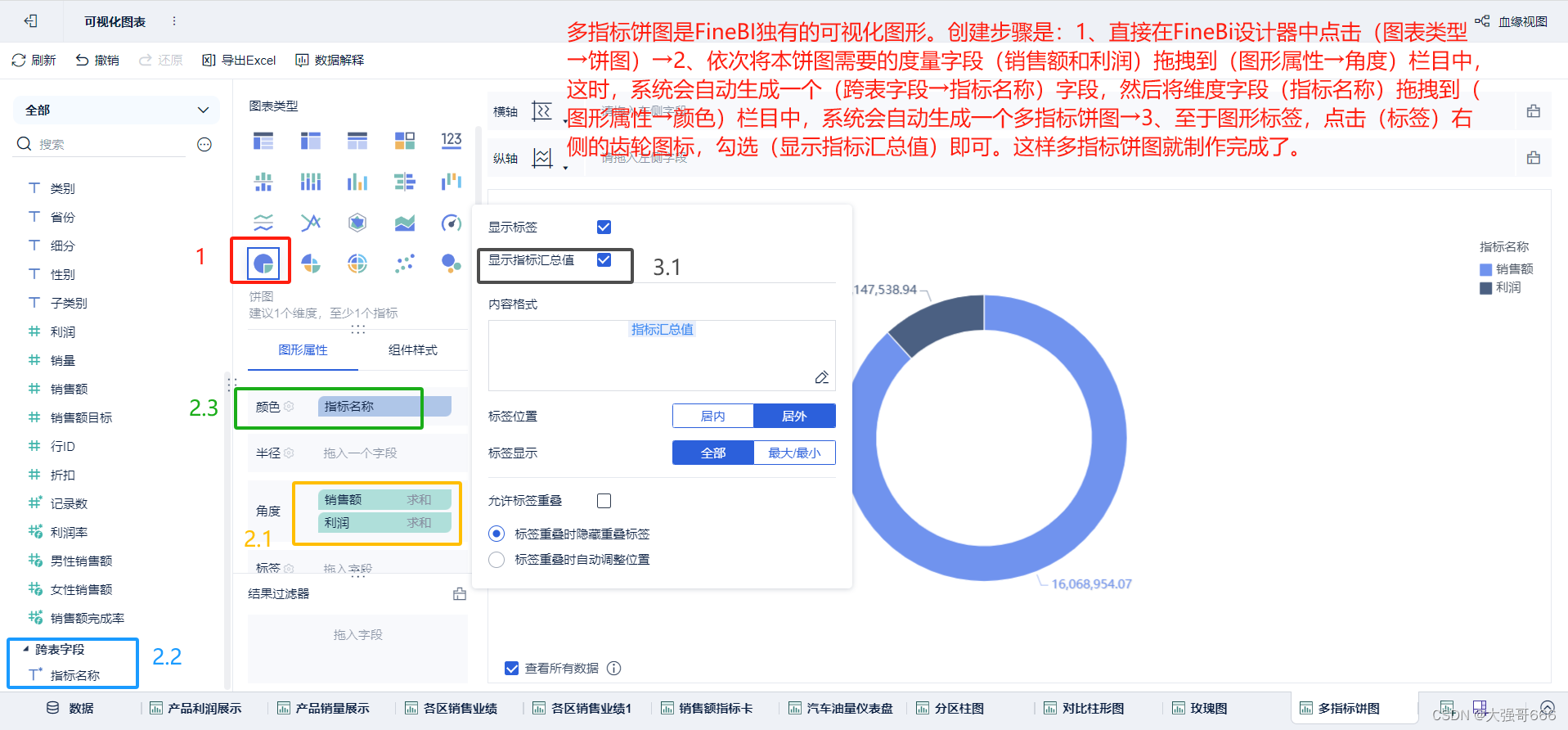Select the scatter plot chart icon

tap(405, 263)
